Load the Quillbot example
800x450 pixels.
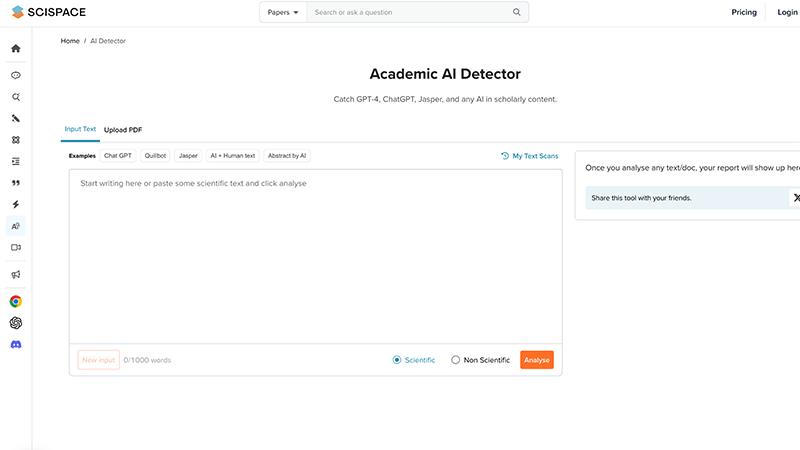(x=155, y=156)
